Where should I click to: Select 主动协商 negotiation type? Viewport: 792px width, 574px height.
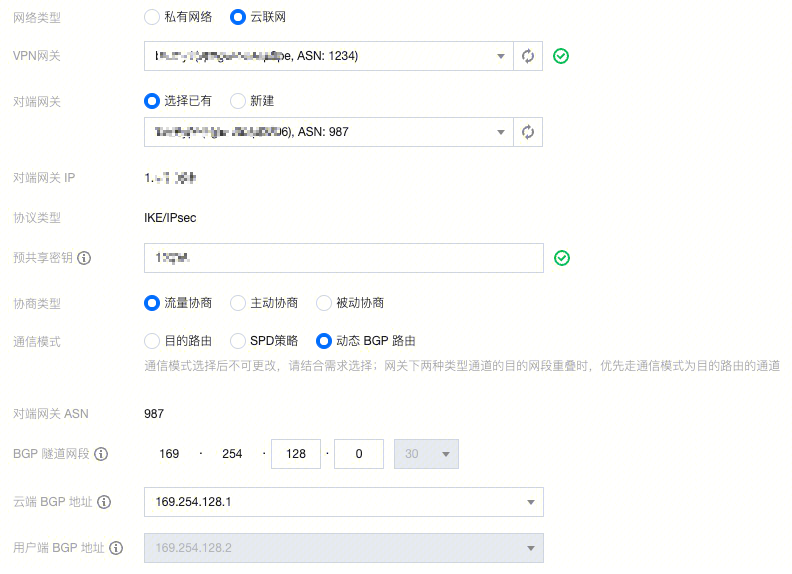click(238, 303)
